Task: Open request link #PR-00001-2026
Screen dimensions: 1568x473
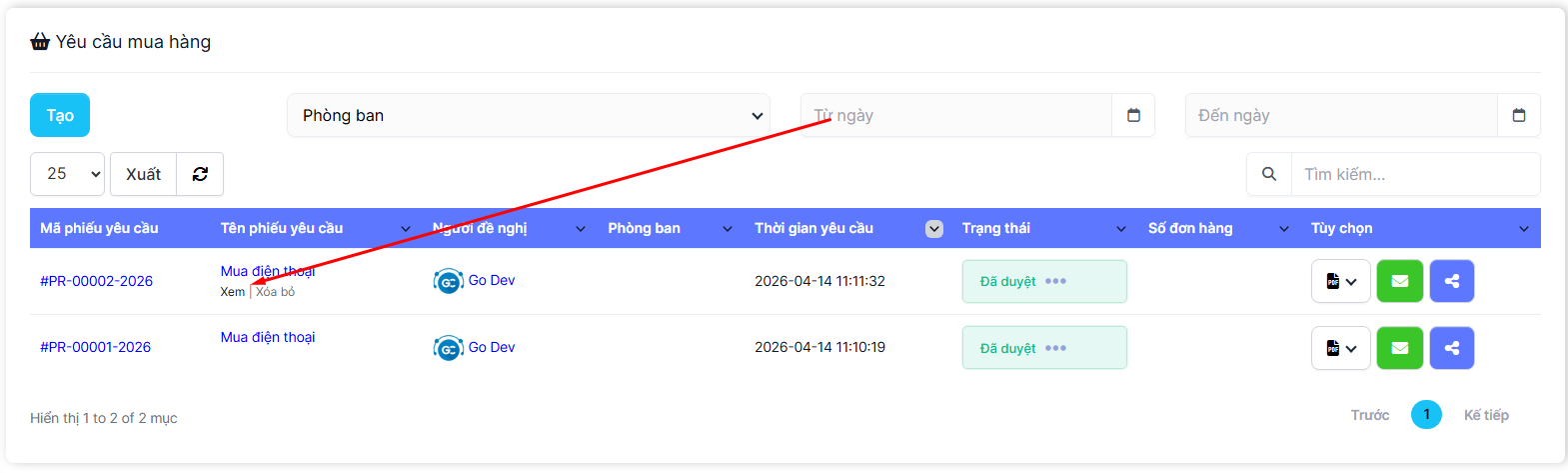Action: [x=95, y=347]
